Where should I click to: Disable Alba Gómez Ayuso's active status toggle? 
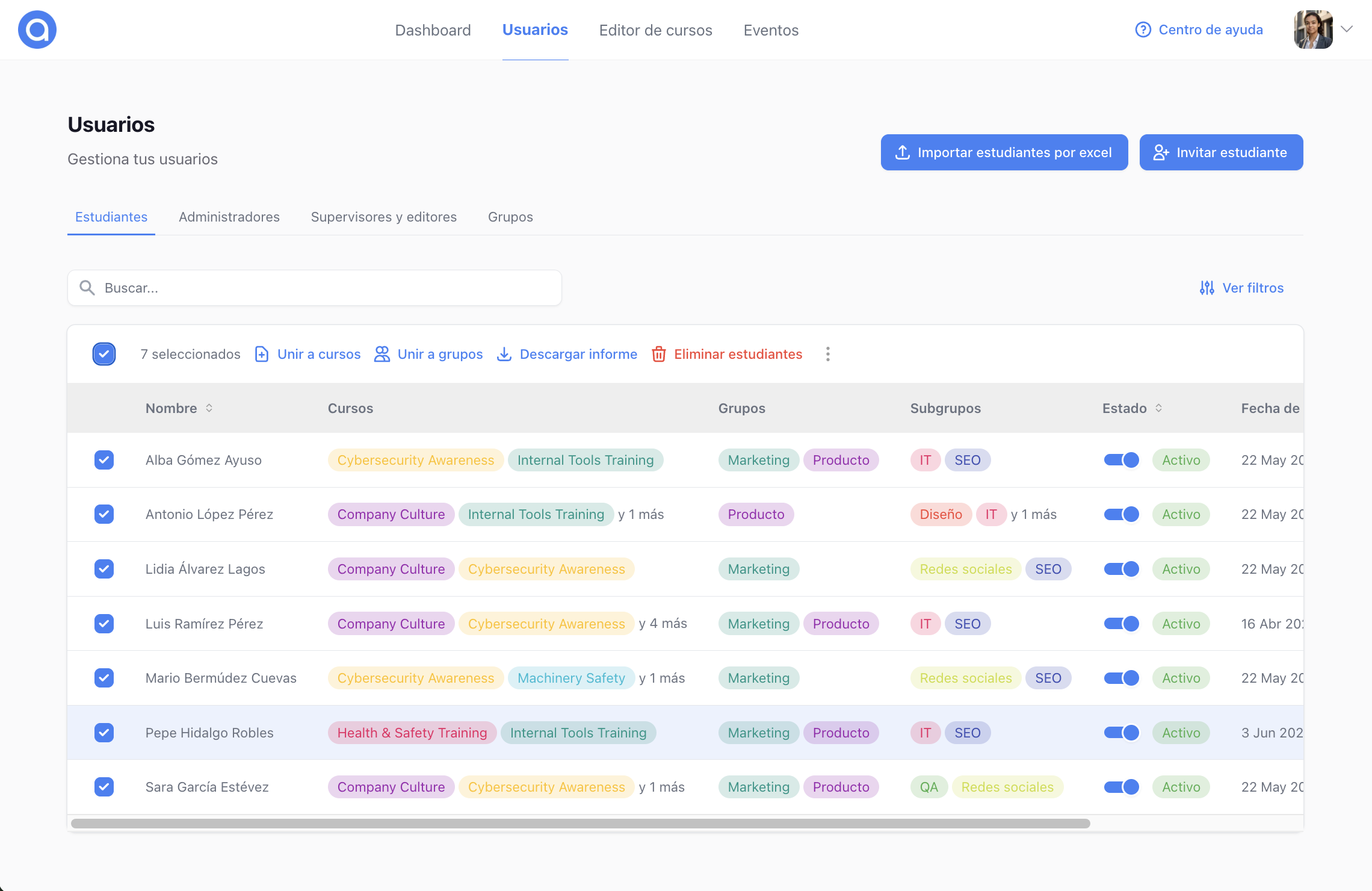(1122, 460)
